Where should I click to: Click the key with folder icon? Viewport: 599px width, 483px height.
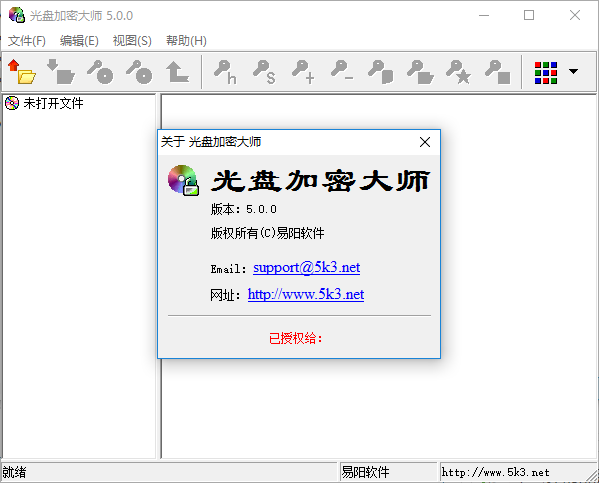coord(420,72)
